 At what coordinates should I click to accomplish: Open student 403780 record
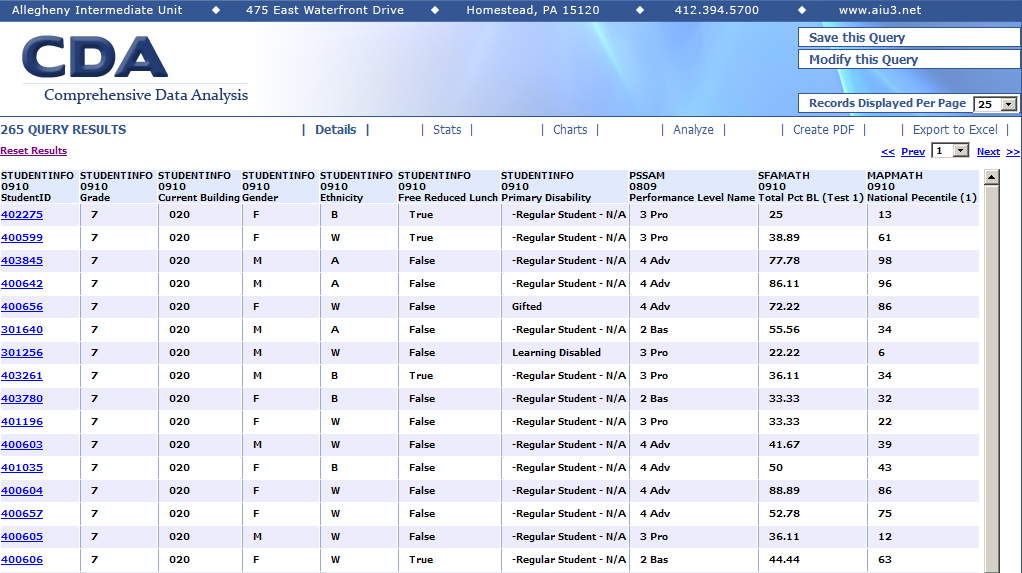click(x=22, y=399)
